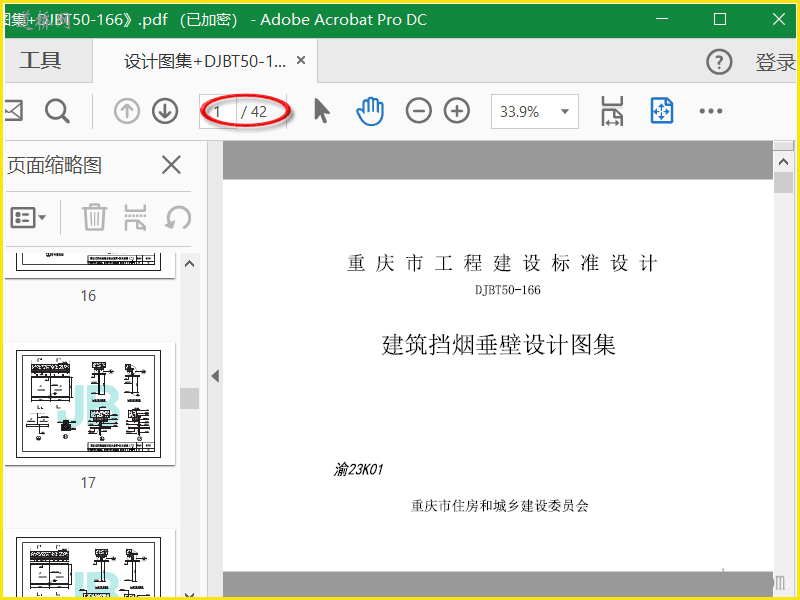Click the 重庆市工程建设标准设计 heading
The width and height of the screenshot is (800, 600).
[502, 263]
